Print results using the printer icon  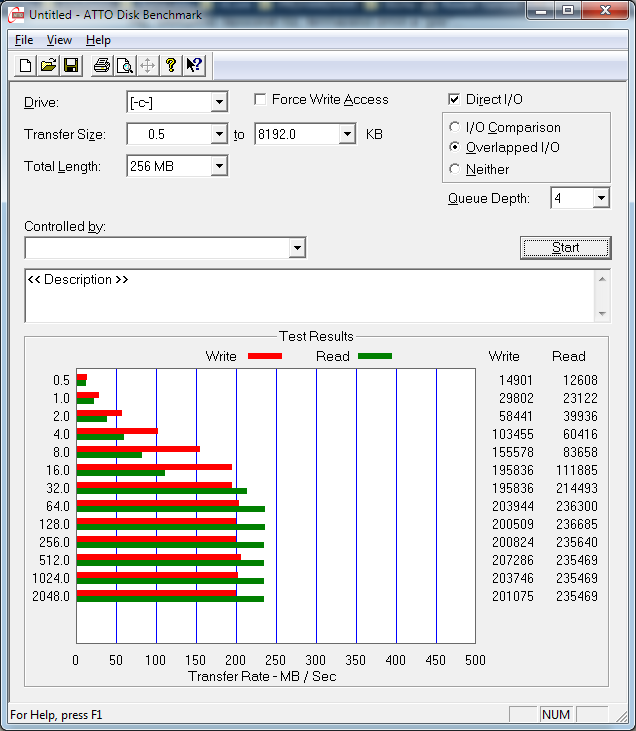tap(102, 65)
